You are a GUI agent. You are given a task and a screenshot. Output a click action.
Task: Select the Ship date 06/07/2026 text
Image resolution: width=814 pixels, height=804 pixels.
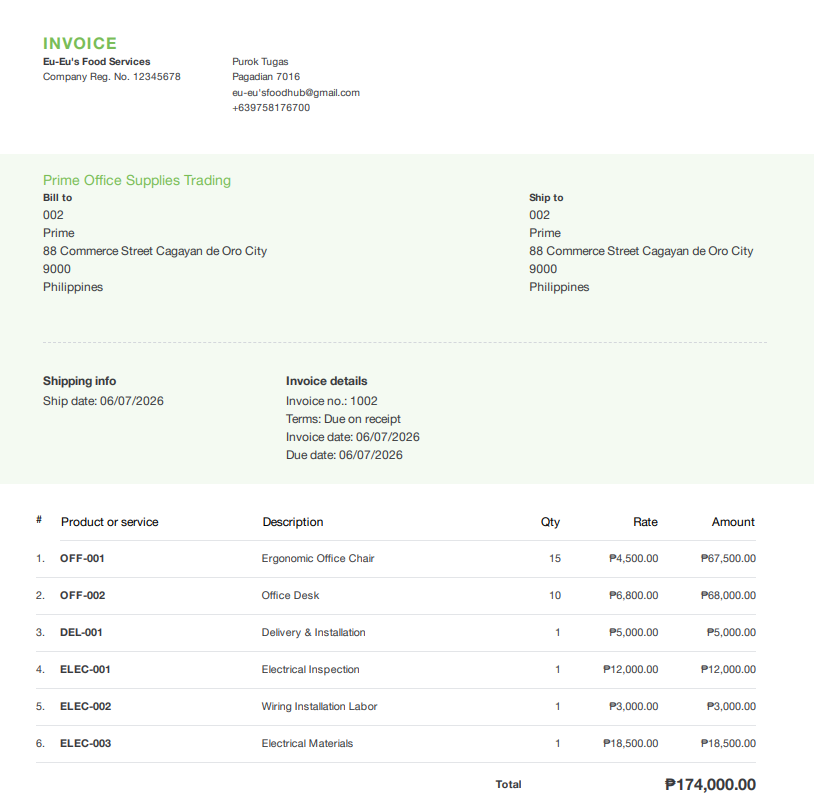tap(103, 401)
